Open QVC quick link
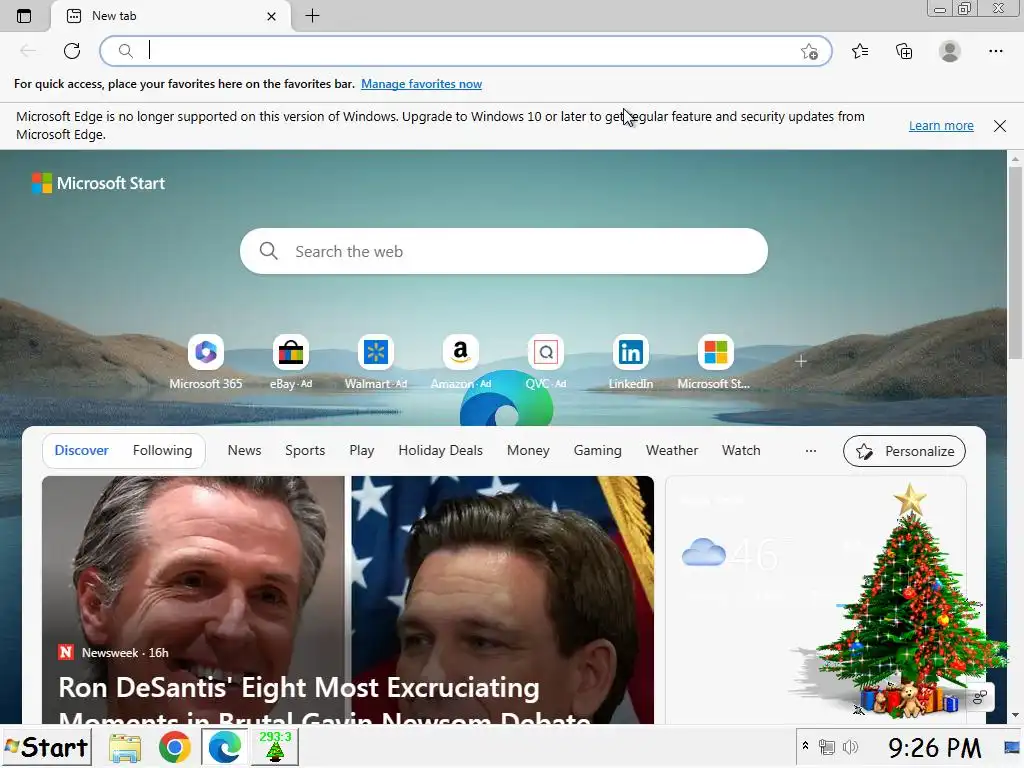Image resolution: width=1024 pixels, height=768 pixels. tap(545, 362)
